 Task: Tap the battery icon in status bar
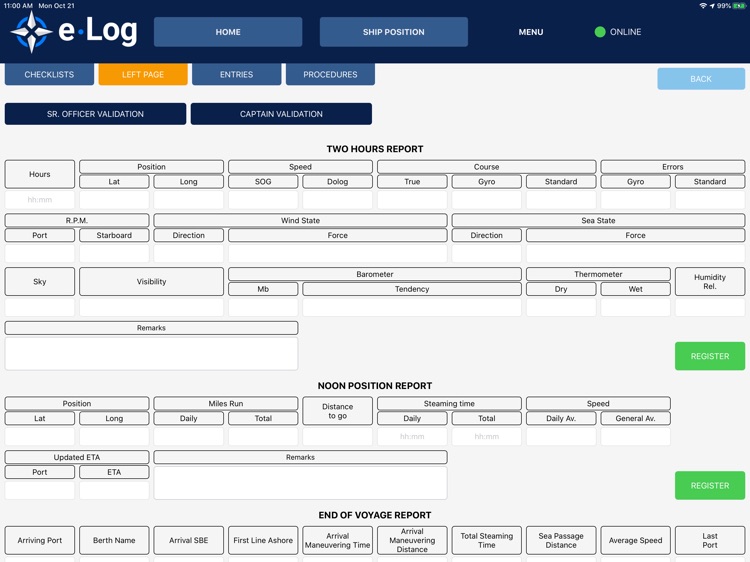pyautogui.click(x=739, y=6)
